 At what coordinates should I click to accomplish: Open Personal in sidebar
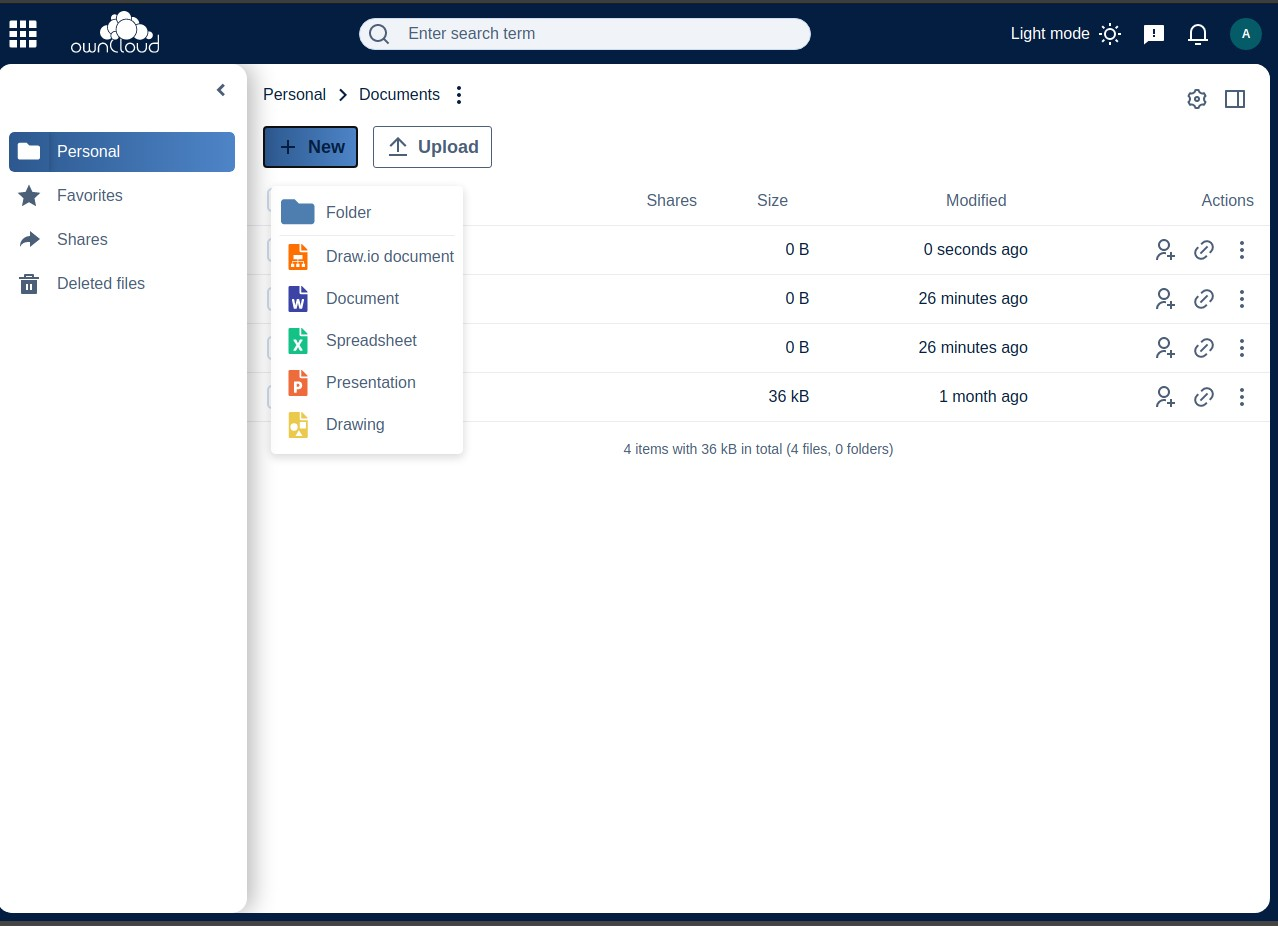122,152
